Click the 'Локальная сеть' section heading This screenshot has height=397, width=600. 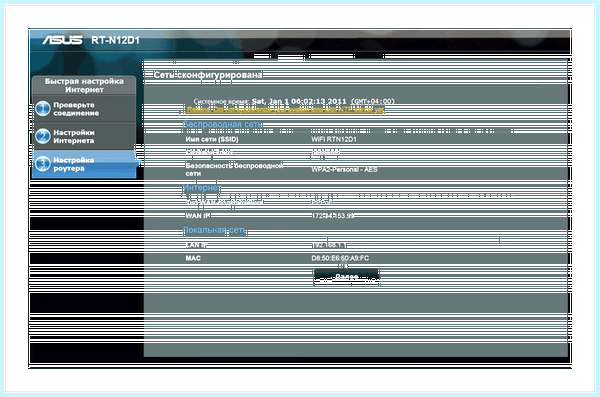coord(215,230)
